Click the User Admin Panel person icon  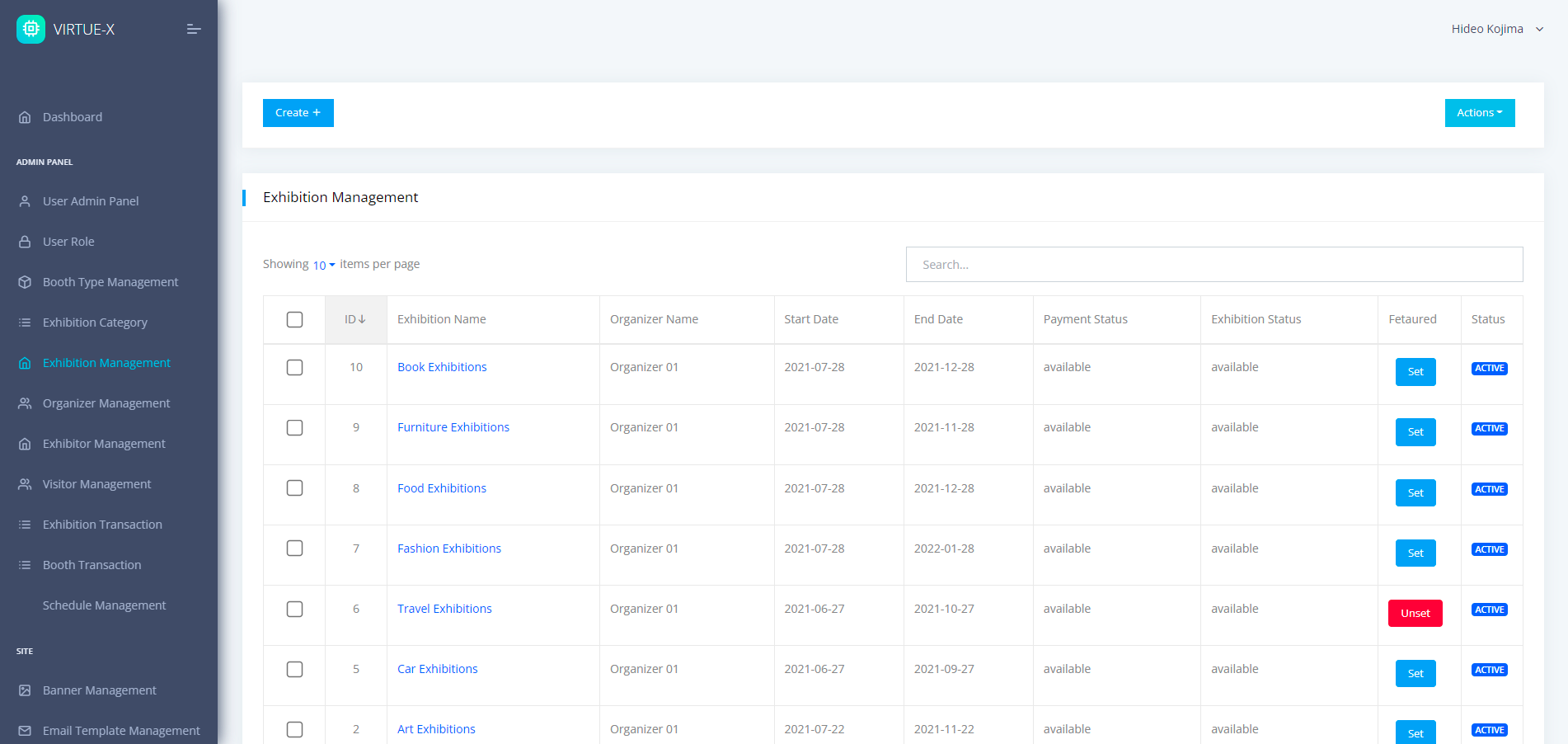(x=25, y=201)
